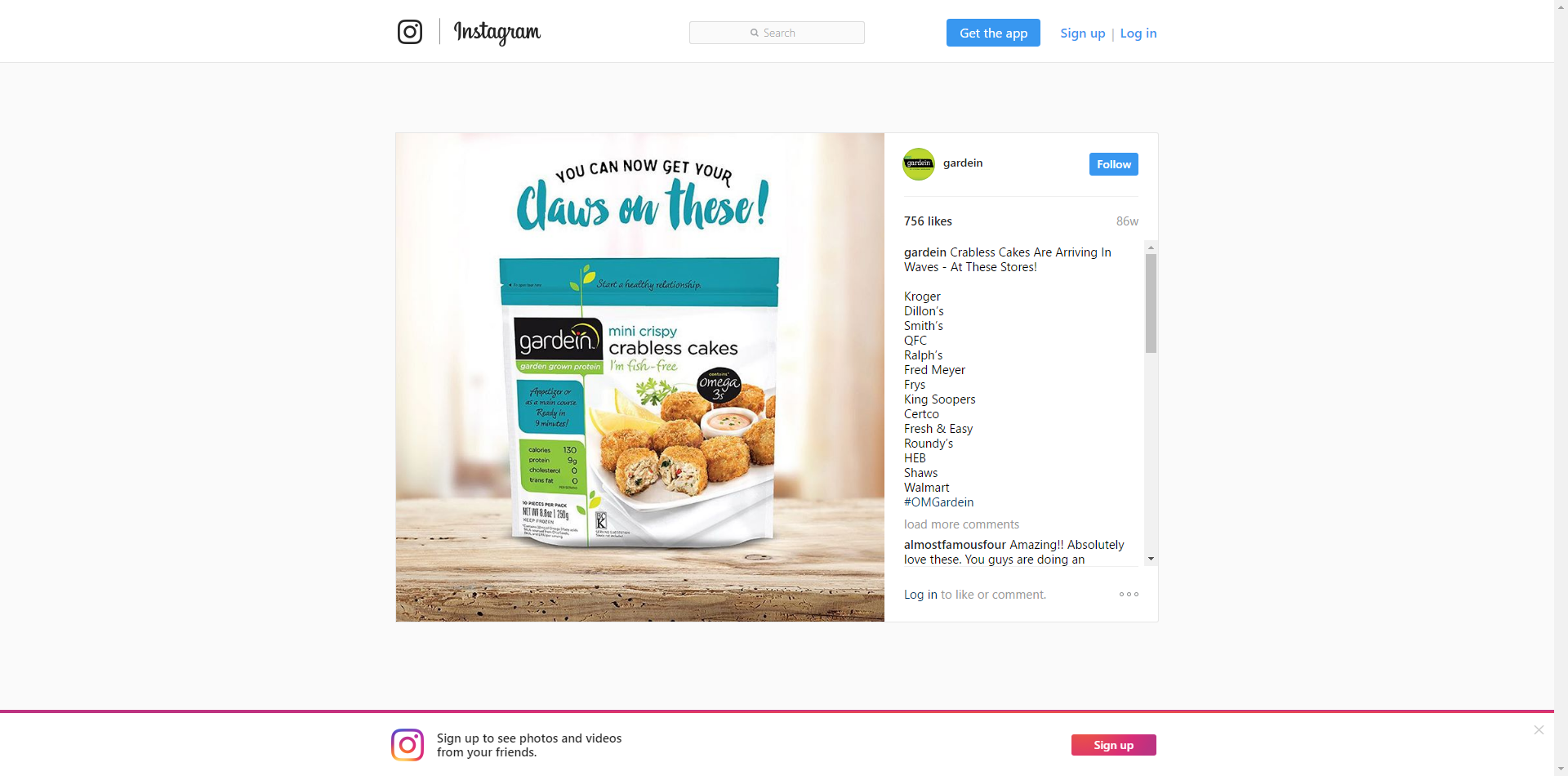Open the three-dot more options menu
The width and height of the screenshot is (1568, 776).
coord(1129,595)
